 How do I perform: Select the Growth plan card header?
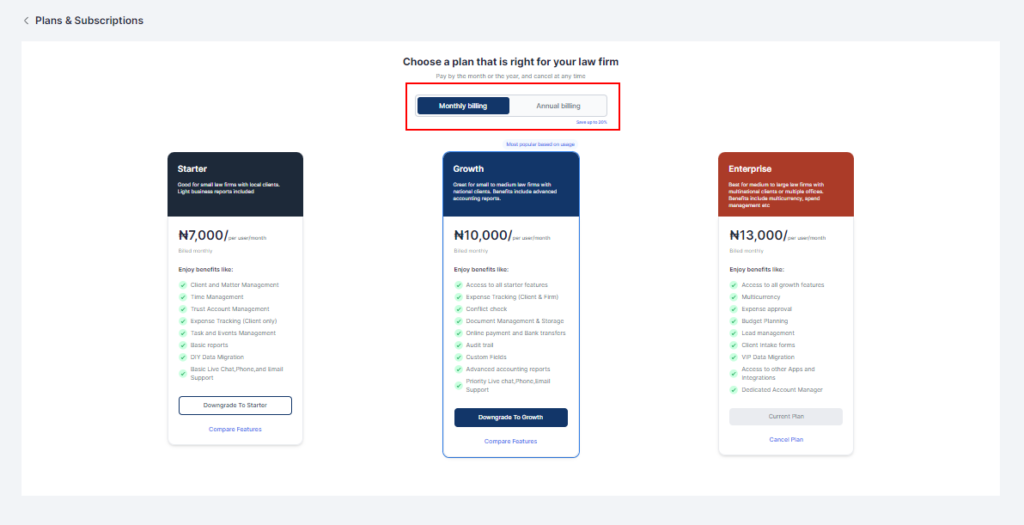point(510,184)
